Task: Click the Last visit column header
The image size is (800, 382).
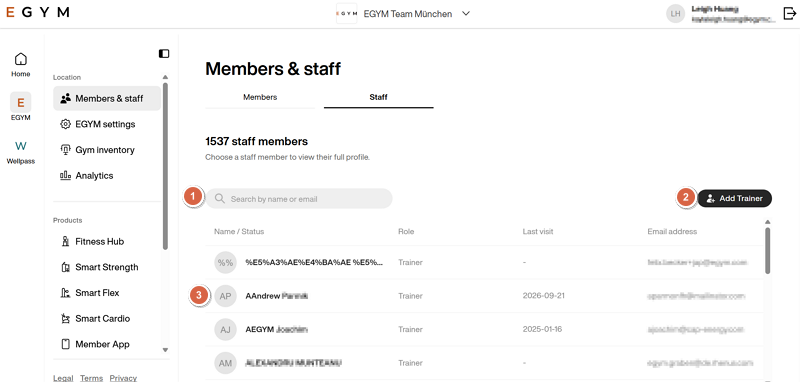Action: tap(538, 232)
